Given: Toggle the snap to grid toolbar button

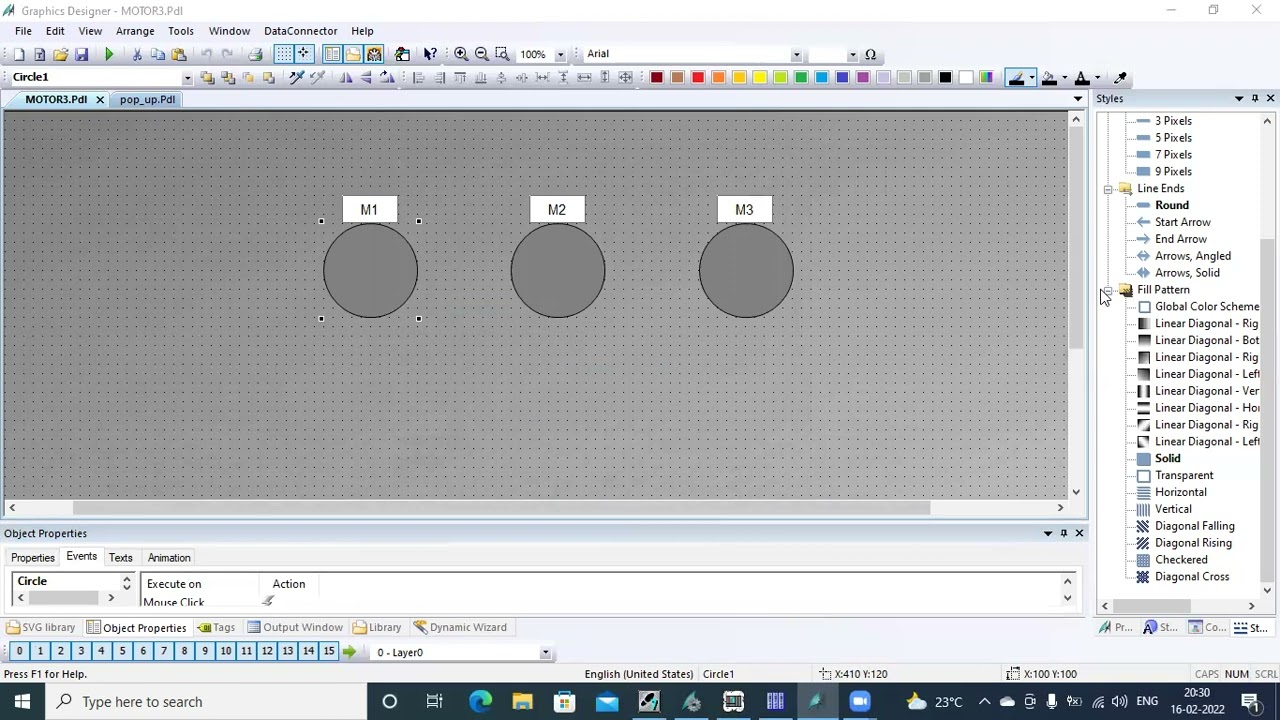Looking at the screenshot, I should [303, 54].
